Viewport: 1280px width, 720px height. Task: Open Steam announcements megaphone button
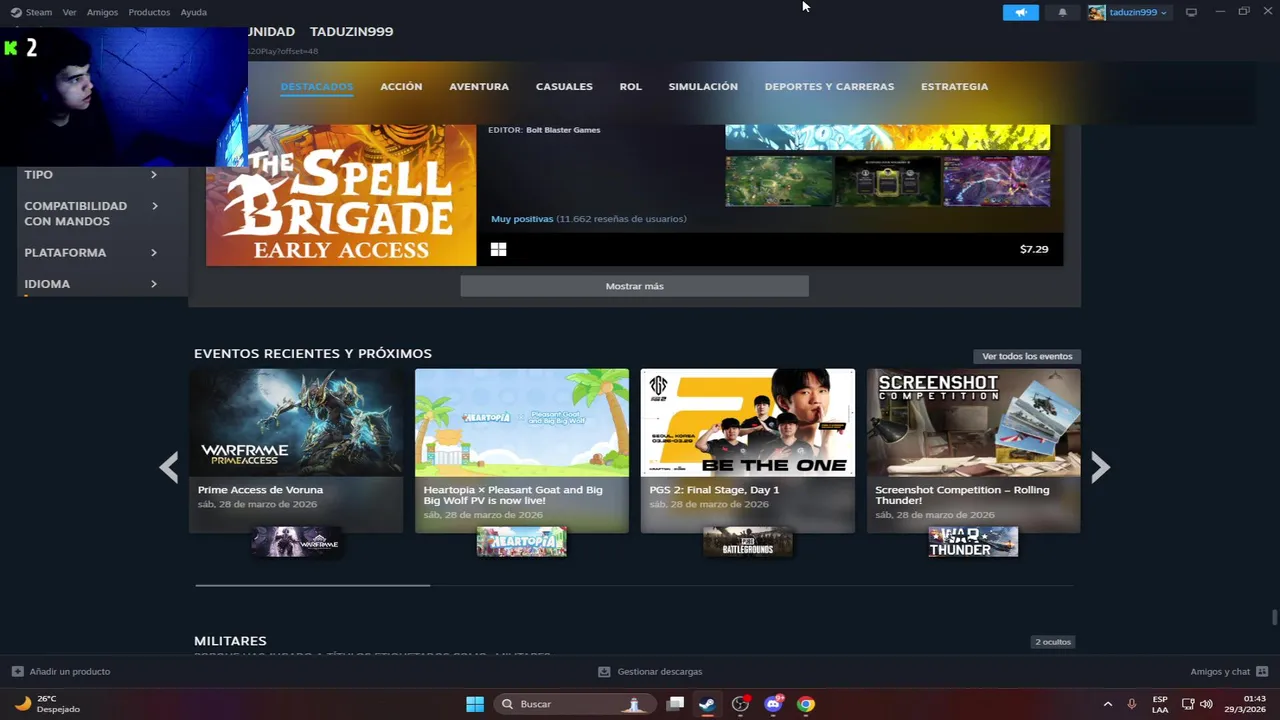[1020, 12]
